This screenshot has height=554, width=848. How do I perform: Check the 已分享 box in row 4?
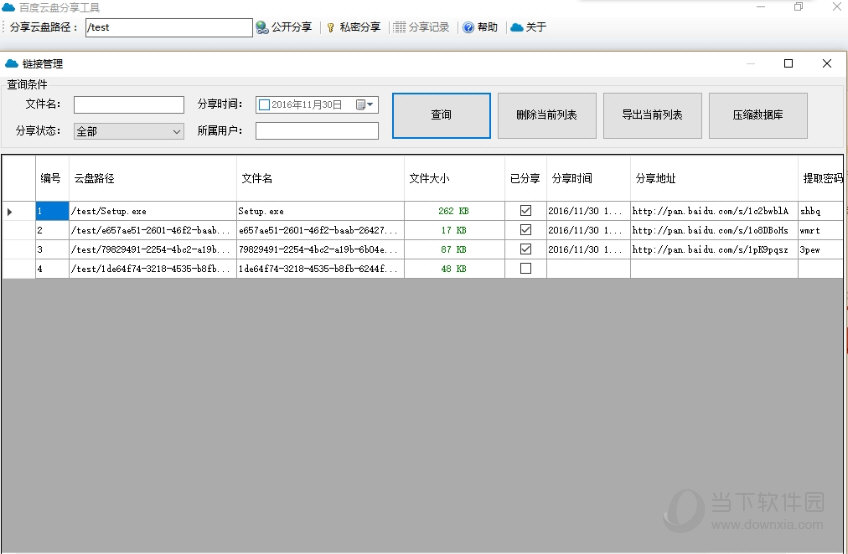(x=525, y=268)
